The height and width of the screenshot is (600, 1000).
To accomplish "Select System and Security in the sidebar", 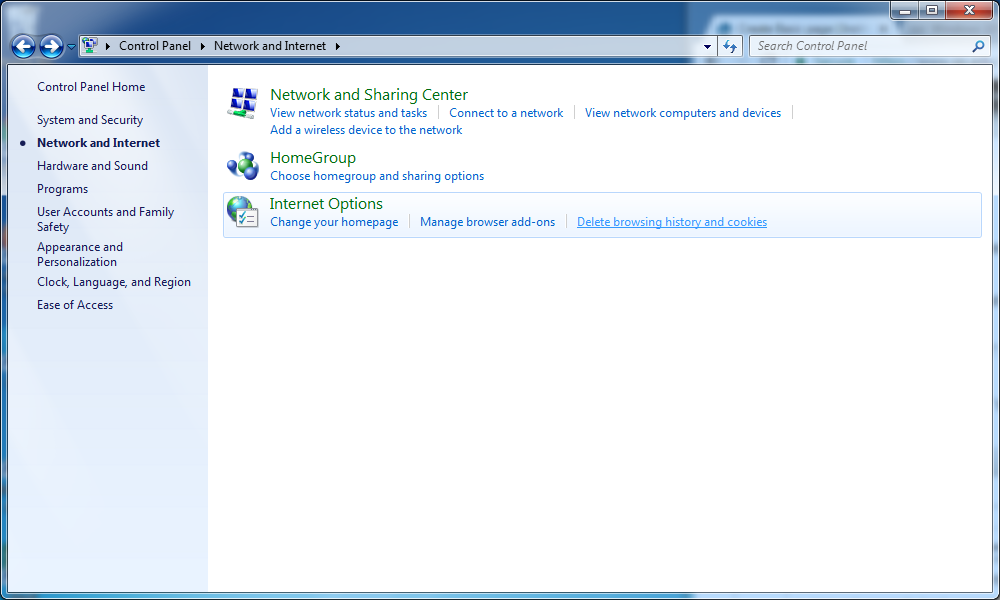I will (x=90, y=120).
